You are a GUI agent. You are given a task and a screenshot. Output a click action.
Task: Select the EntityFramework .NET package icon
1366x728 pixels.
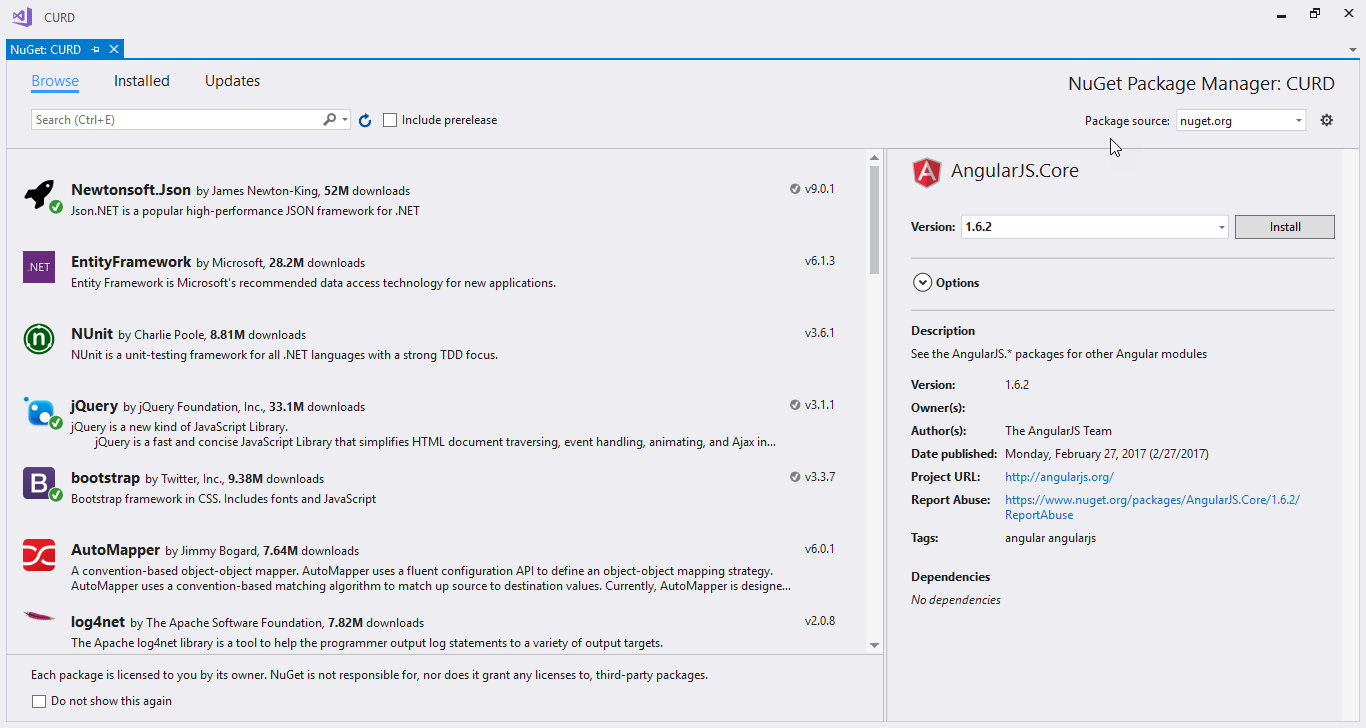[39, 267]
